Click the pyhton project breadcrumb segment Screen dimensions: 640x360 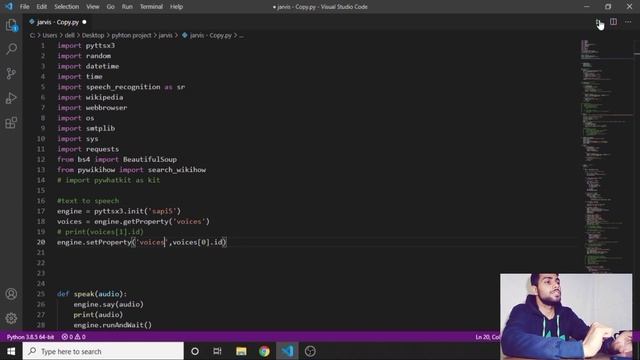coord(131,36)
